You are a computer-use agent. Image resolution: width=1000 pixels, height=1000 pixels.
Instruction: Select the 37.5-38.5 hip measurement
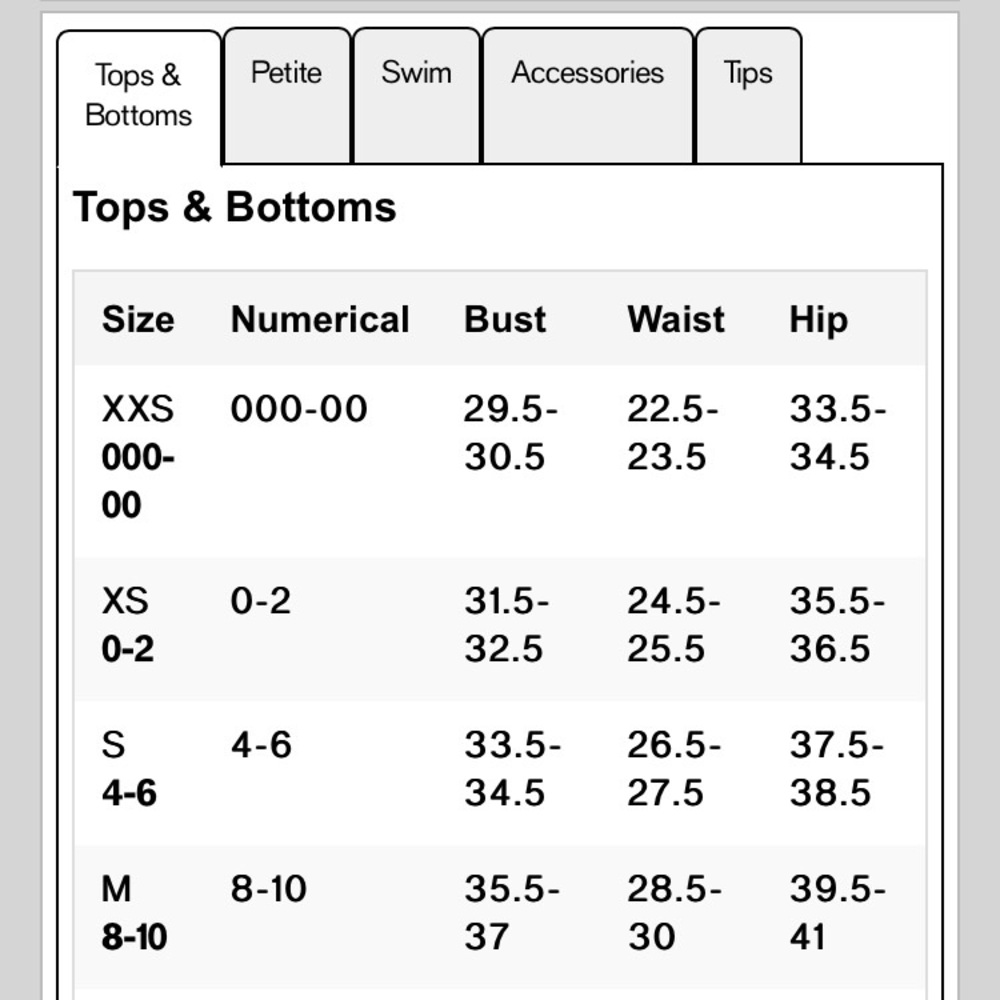836,769
